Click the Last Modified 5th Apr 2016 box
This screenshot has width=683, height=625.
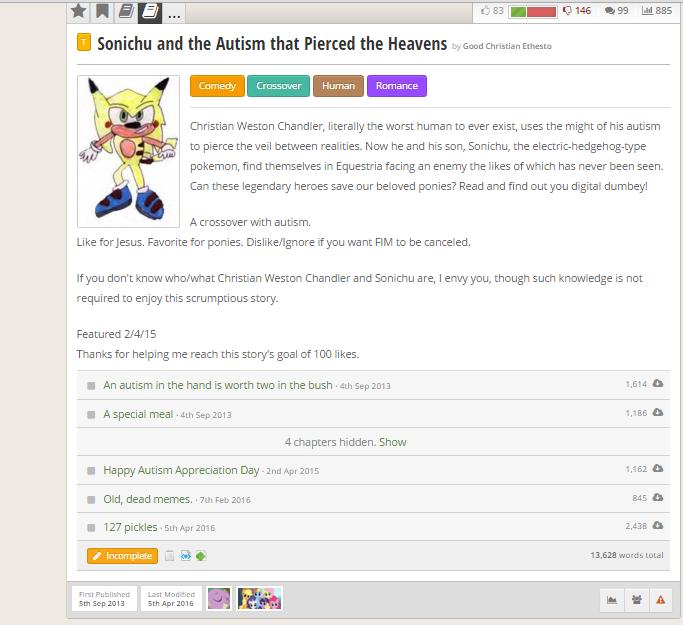pyautogui.click(x=171, y=599)
